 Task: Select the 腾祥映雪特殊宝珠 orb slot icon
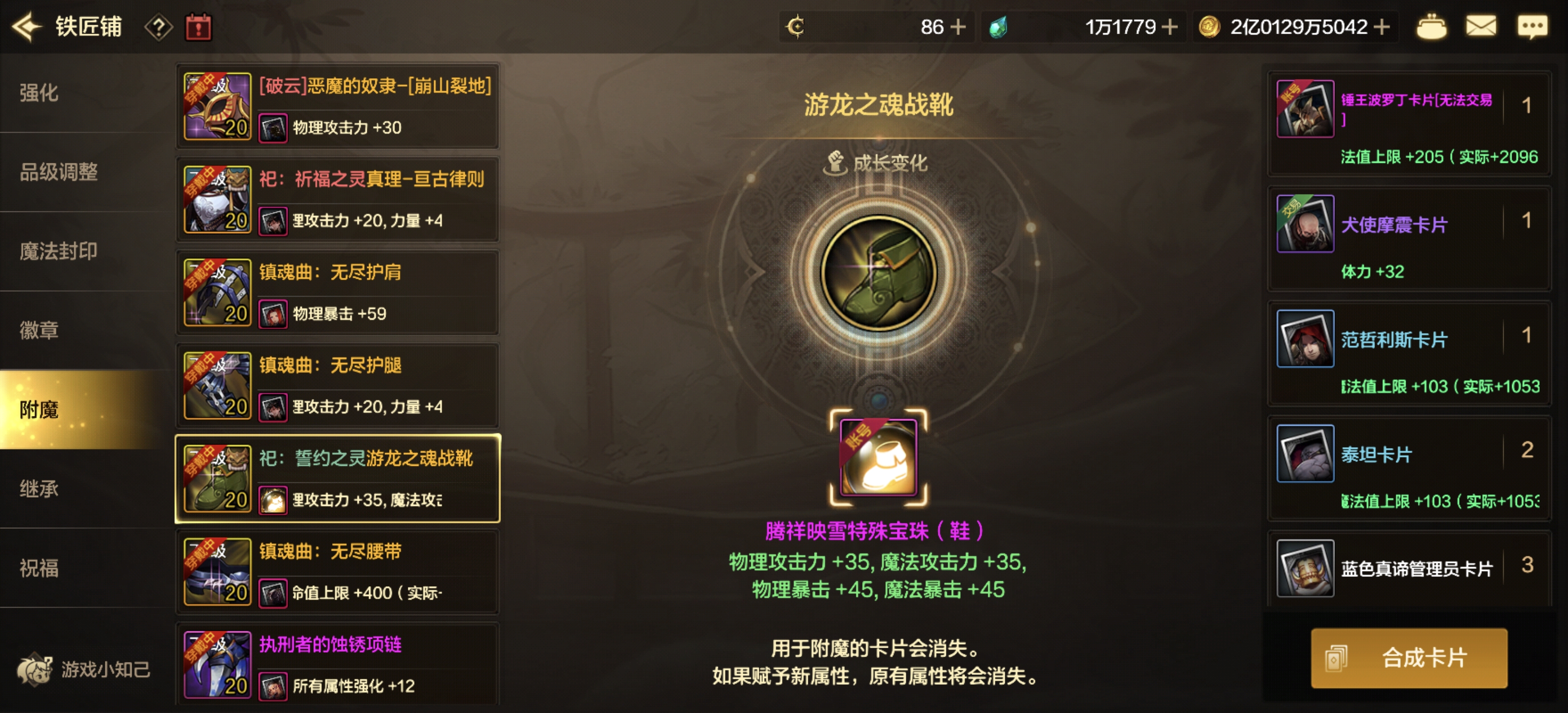point(879,458)
